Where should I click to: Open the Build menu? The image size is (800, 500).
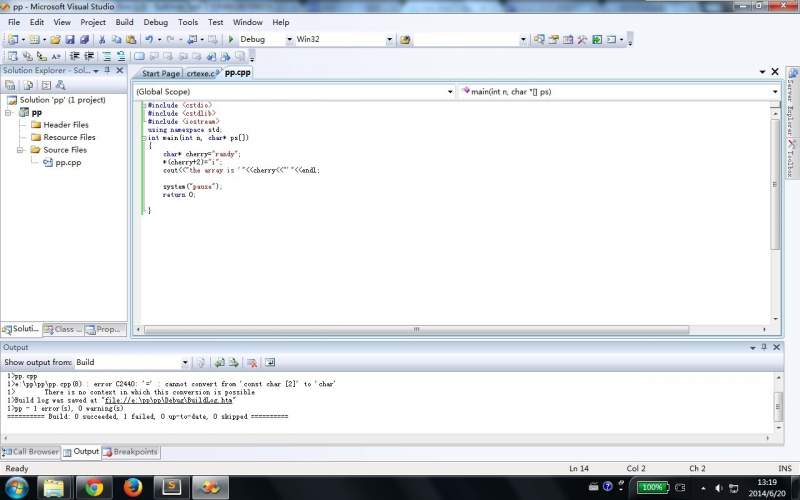(x=124, y=22)
